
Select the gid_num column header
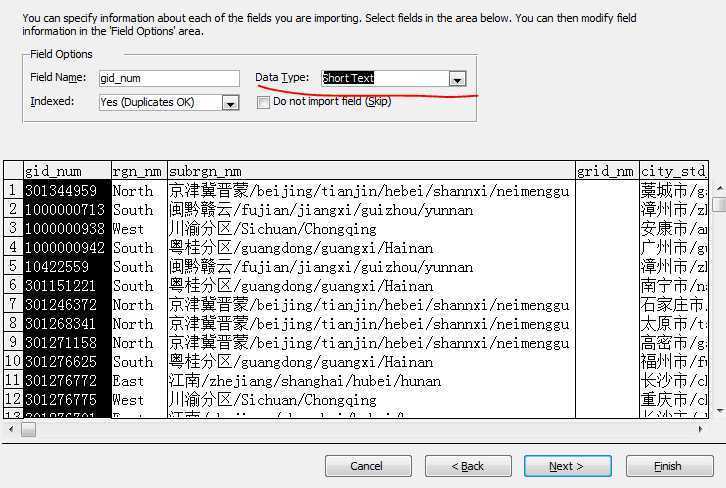(x=67, y=171)
